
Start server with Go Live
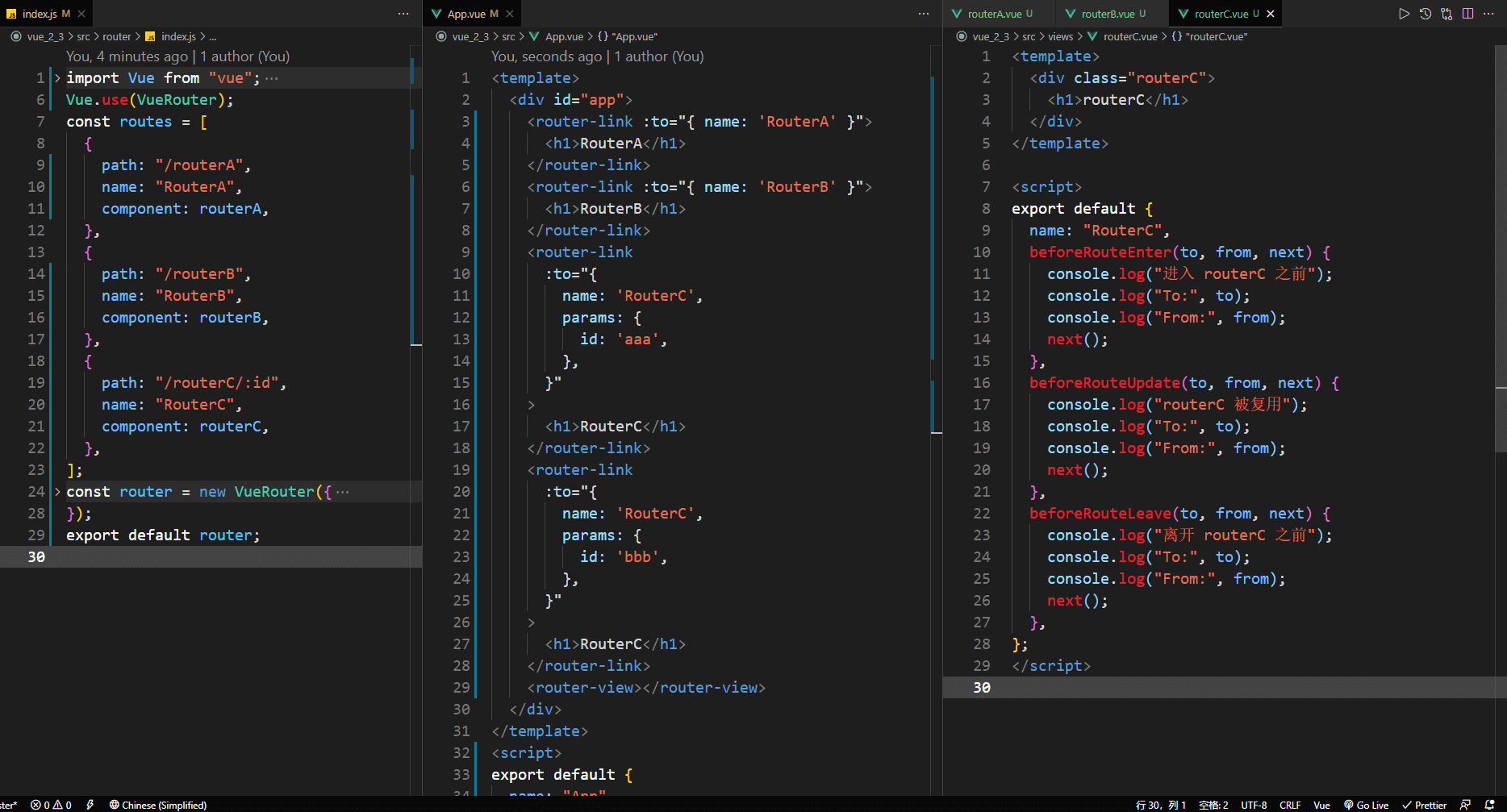click(x=1366, y=805)
